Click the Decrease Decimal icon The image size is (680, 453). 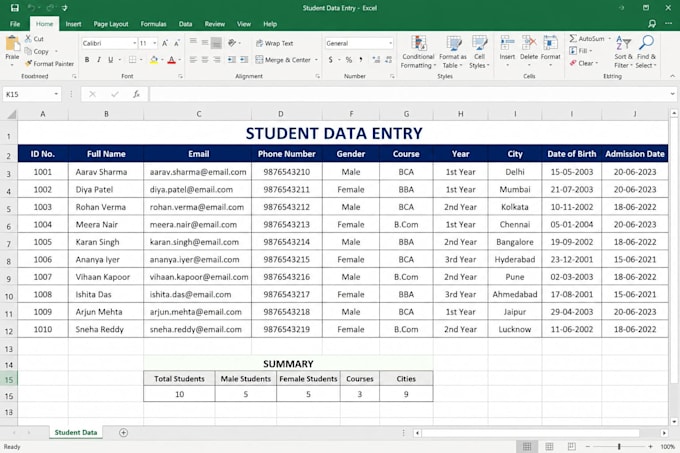click(x=388, y=59)
